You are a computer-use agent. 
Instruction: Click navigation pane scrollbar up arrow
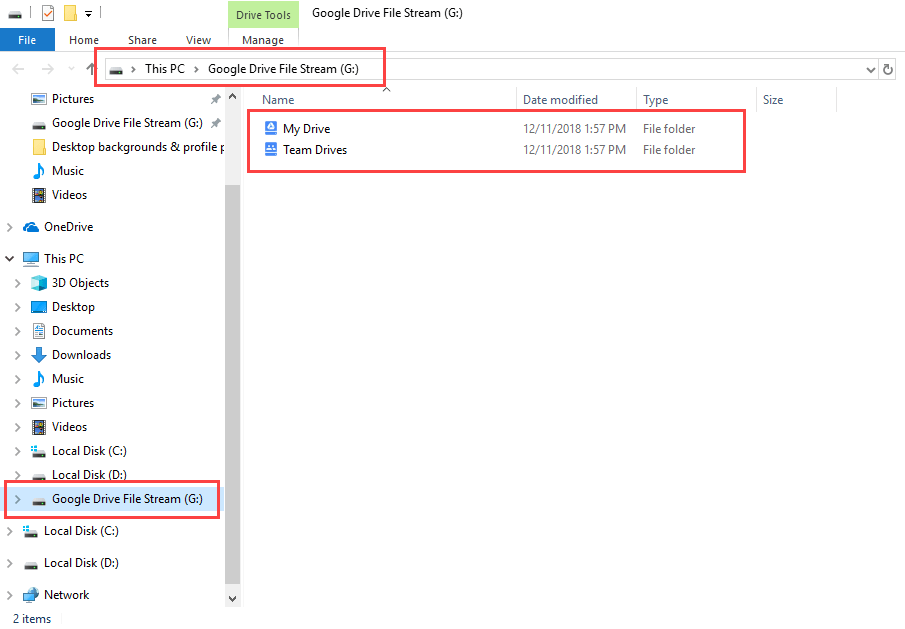pos(233,96)
